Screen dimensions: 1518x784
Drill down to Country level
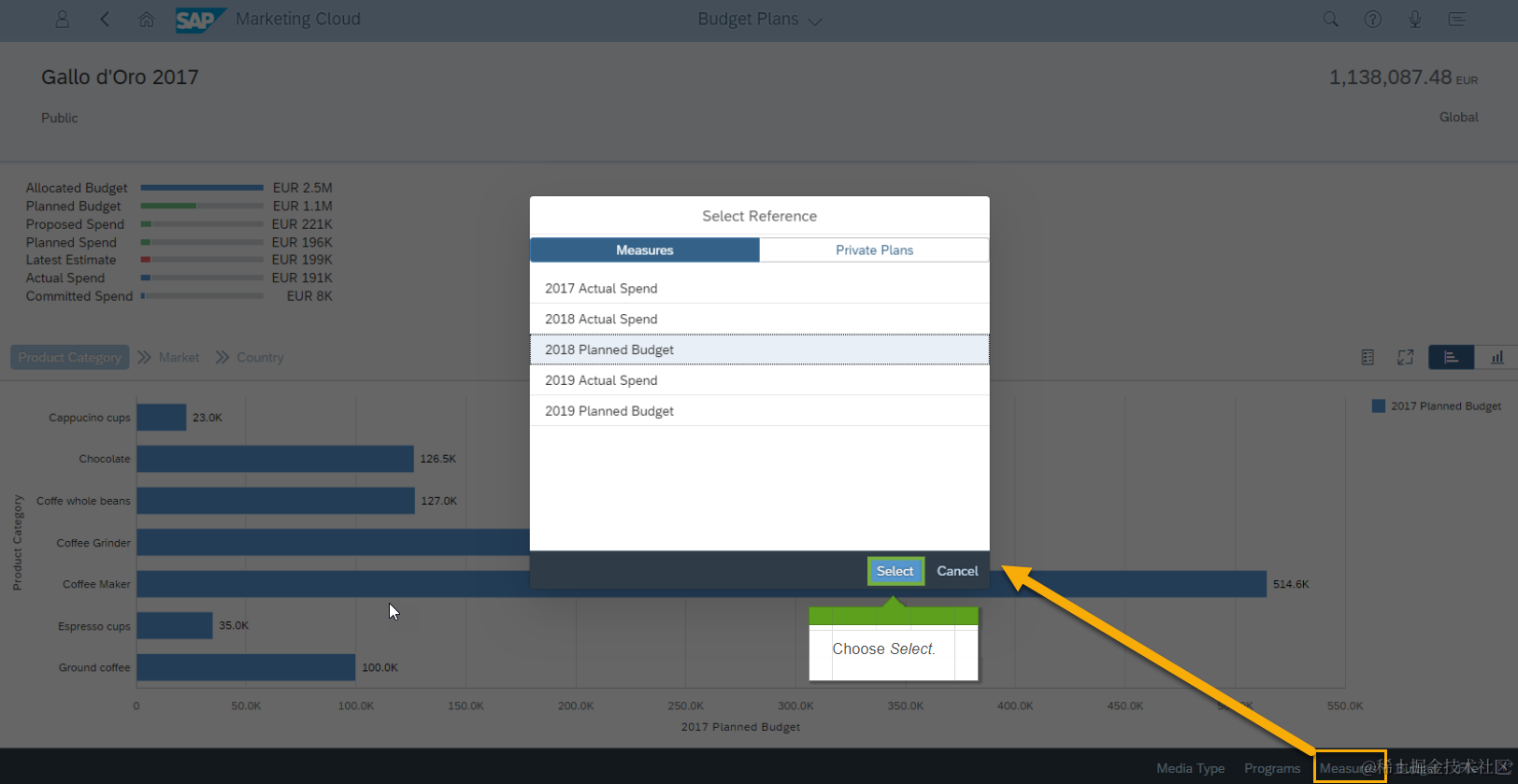[x=260, y=357]
